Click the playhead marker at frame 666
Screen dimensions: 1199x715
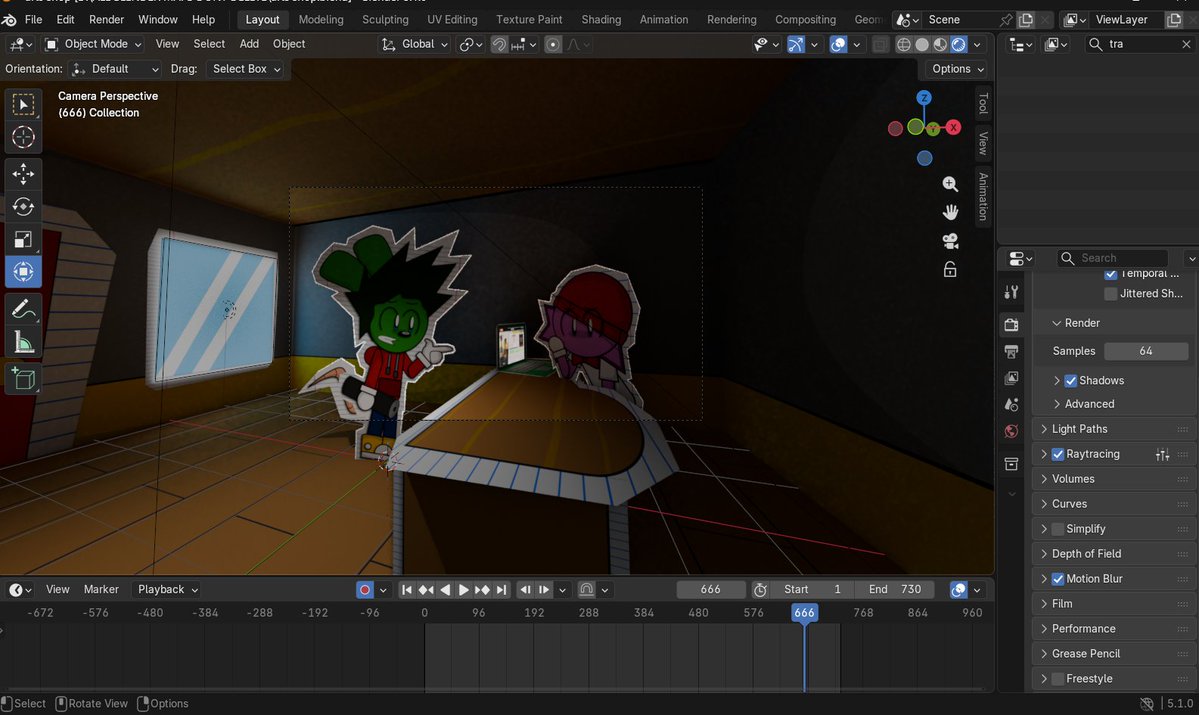[804, 613]
